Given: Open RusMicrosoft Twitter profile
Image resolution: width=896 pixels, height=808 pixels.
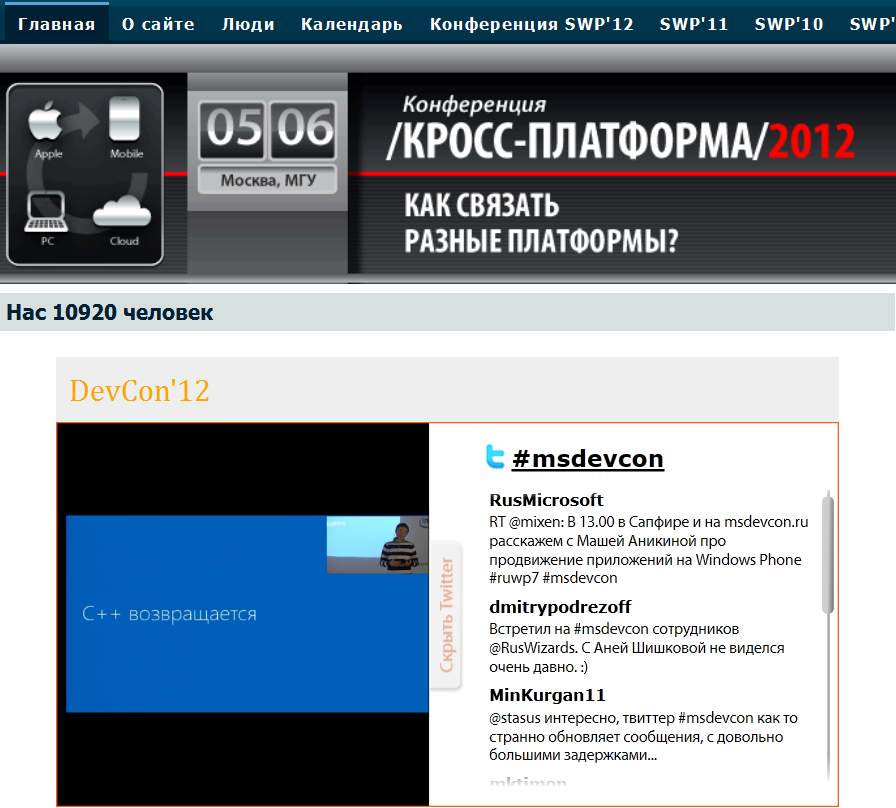Looking at the screenshot, I should (x=546, y=500).
